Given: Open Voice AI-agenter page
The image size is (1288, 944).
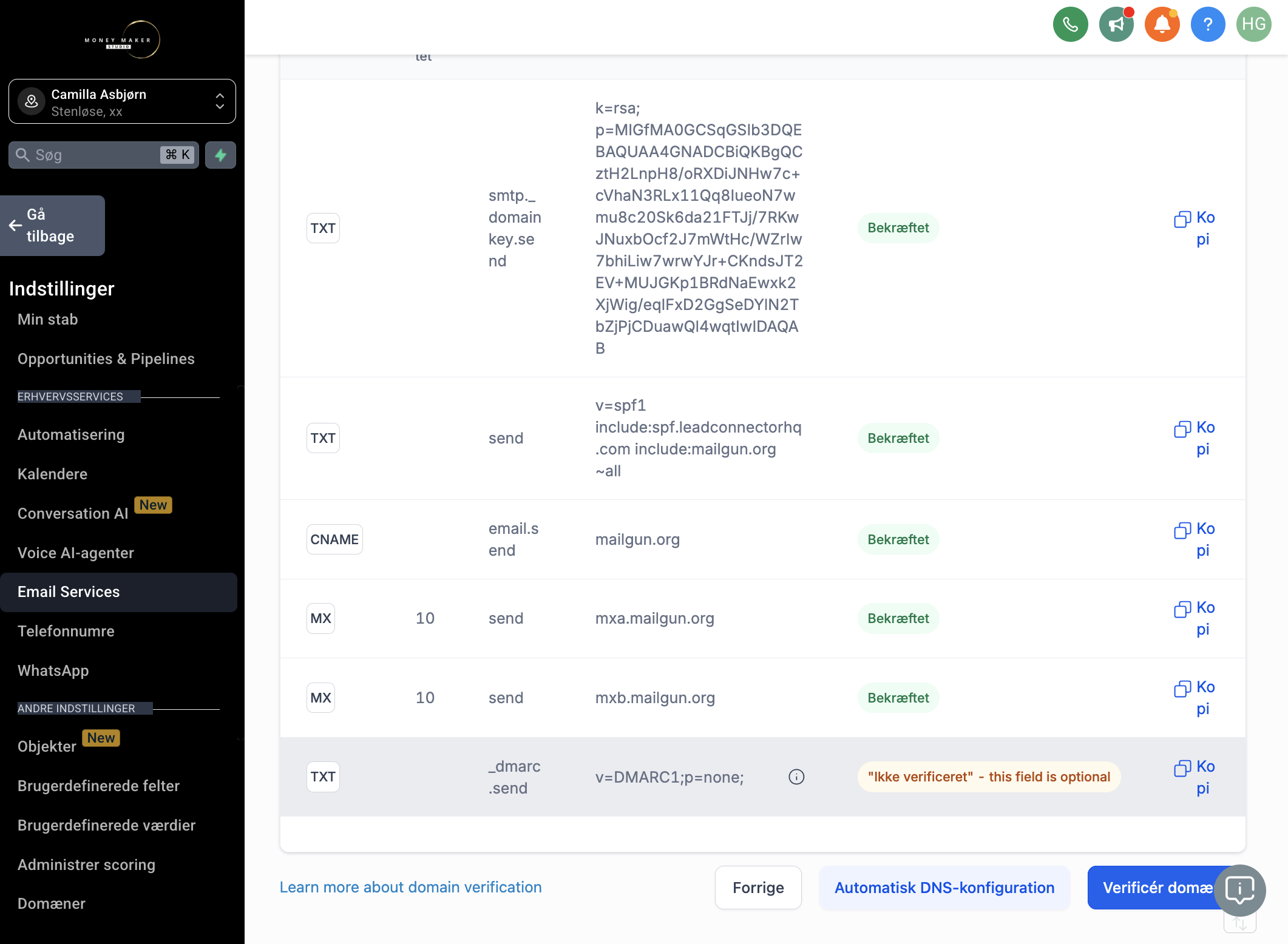Looking at the screenshot, I should pos(76,553).
